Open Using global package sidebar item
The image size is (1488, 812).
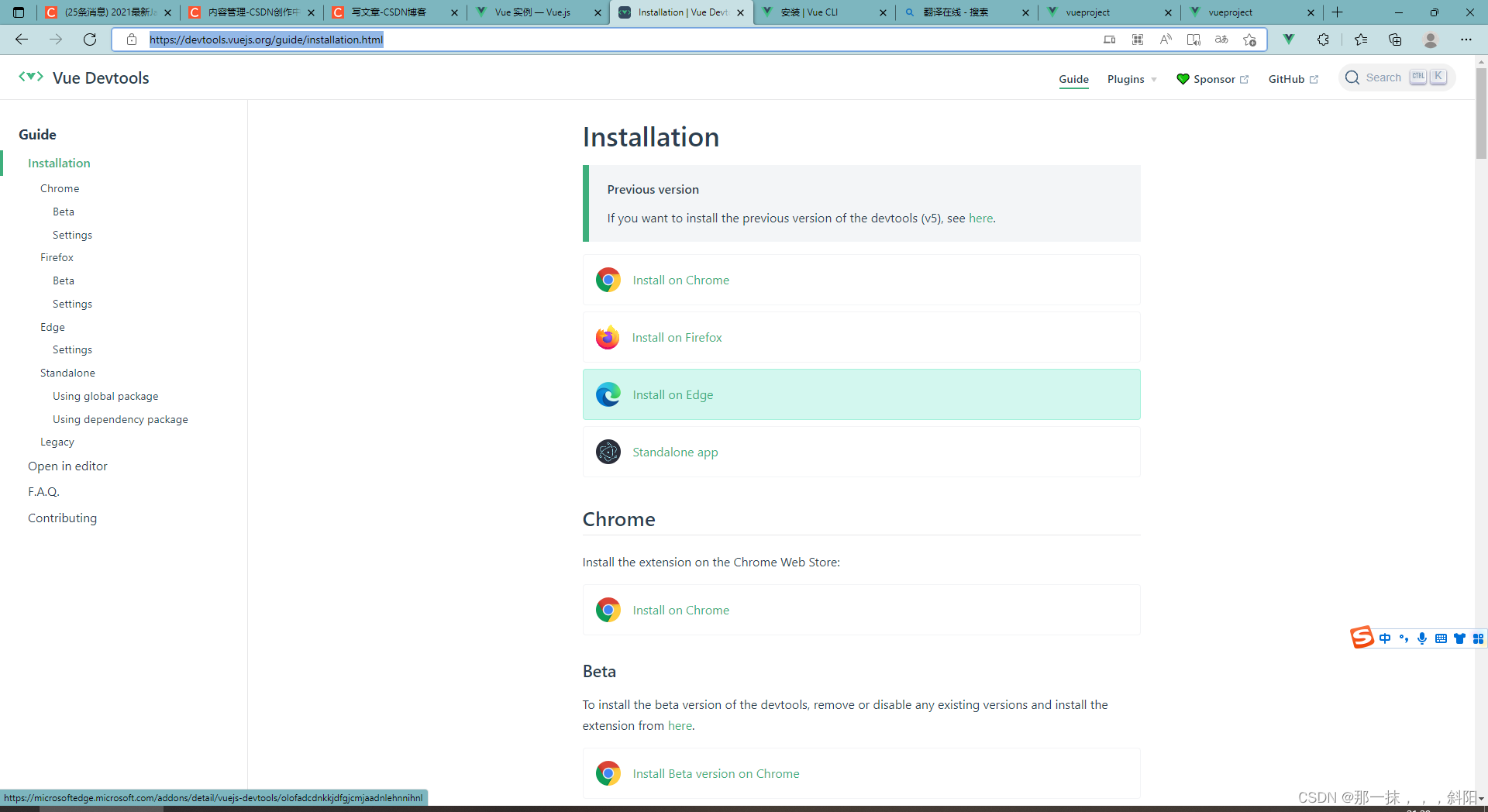105,396
